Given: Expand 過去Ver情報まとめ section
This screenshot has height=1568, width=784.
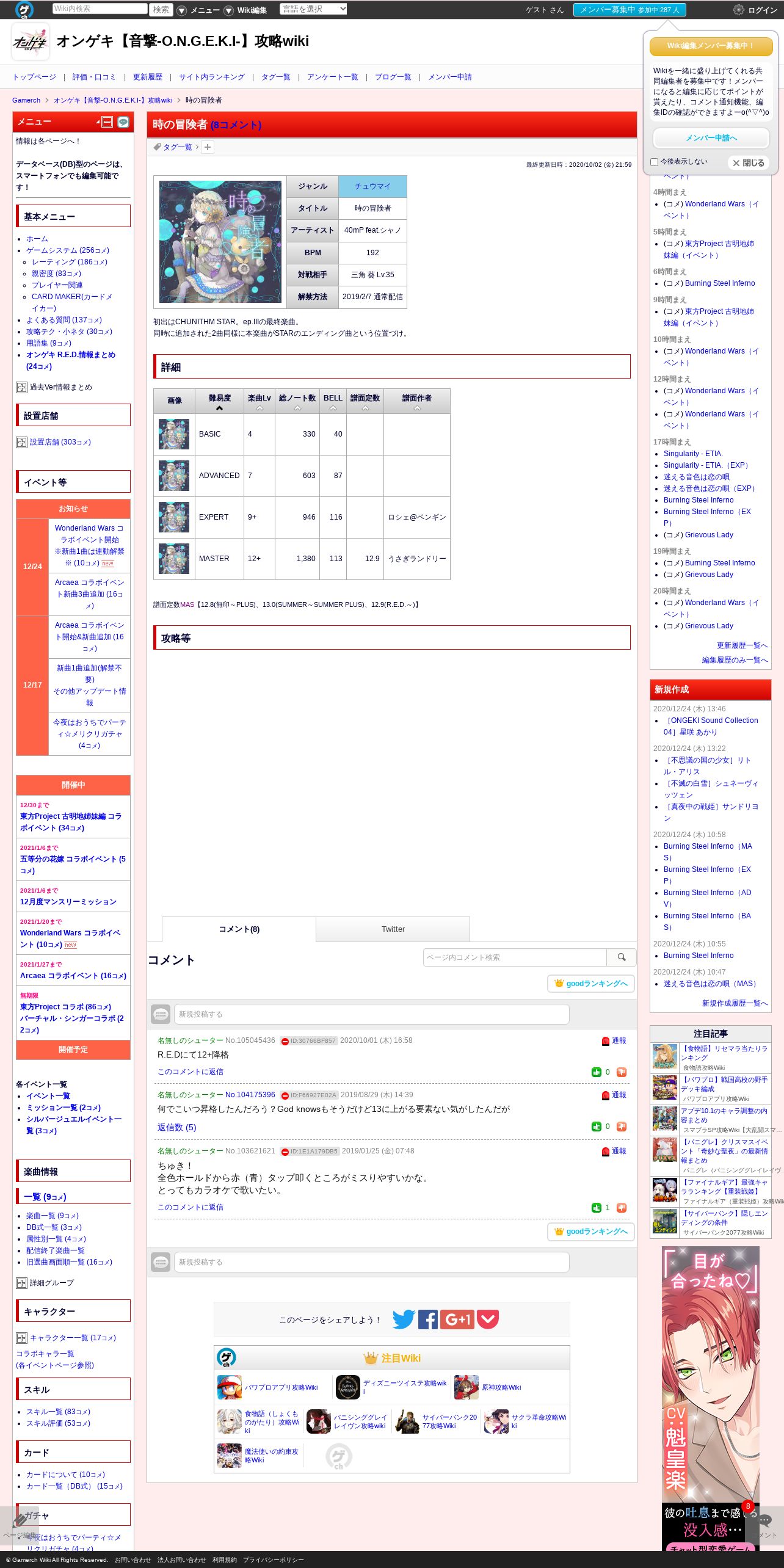Looking at the screenshot, I should point(21,387).
